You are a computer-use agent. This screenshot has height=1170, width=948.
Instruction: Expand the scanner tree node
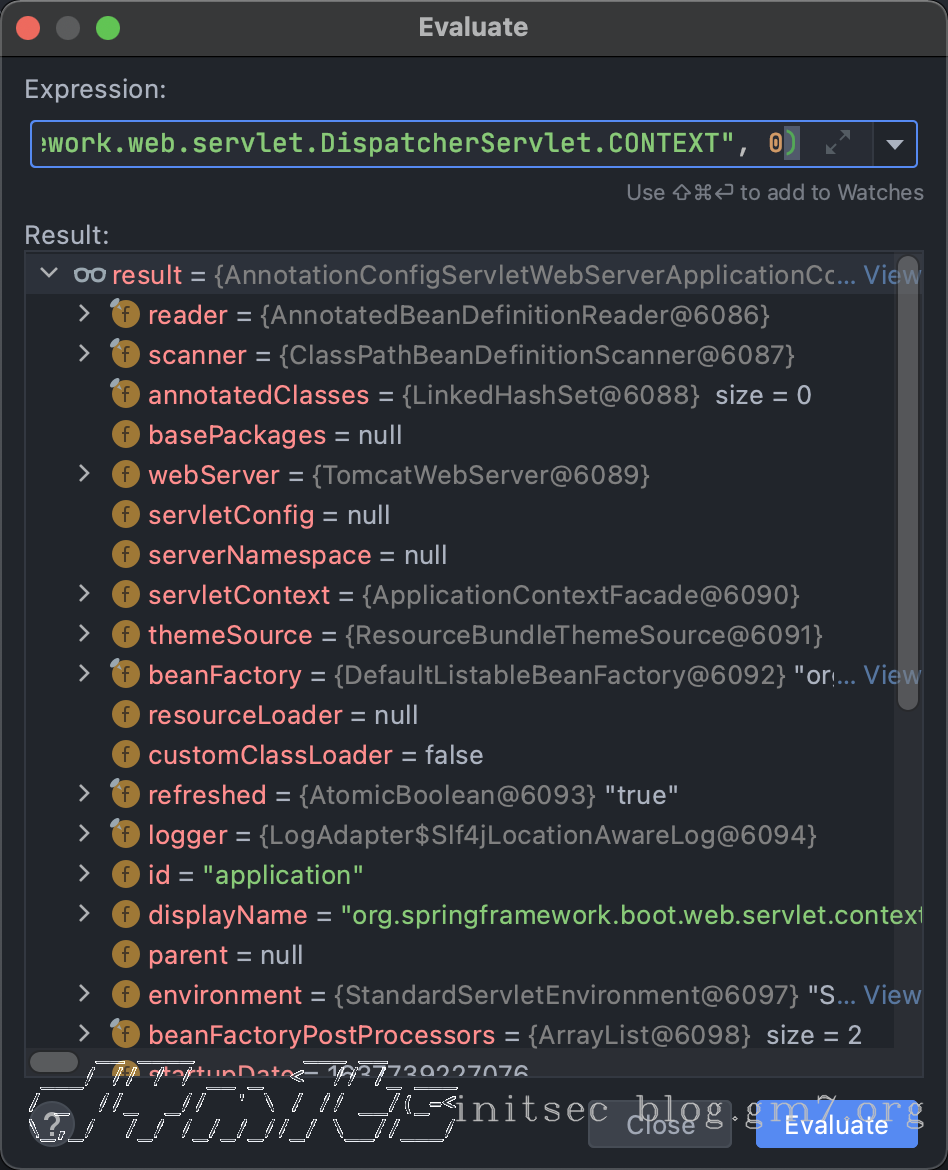point(85,354)
